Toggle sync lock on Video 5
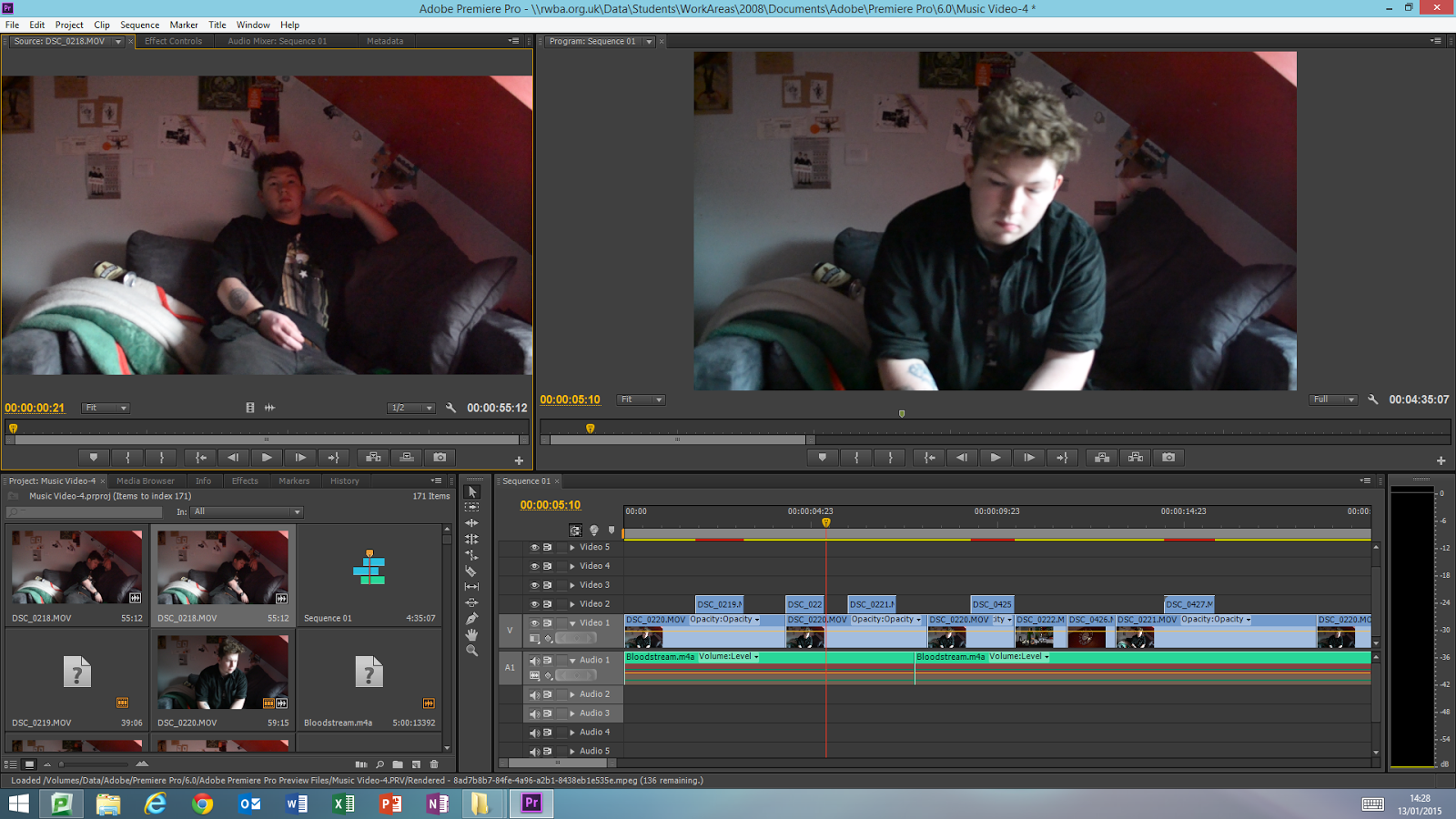1456x819 pixels. click(x=547, y=548)
